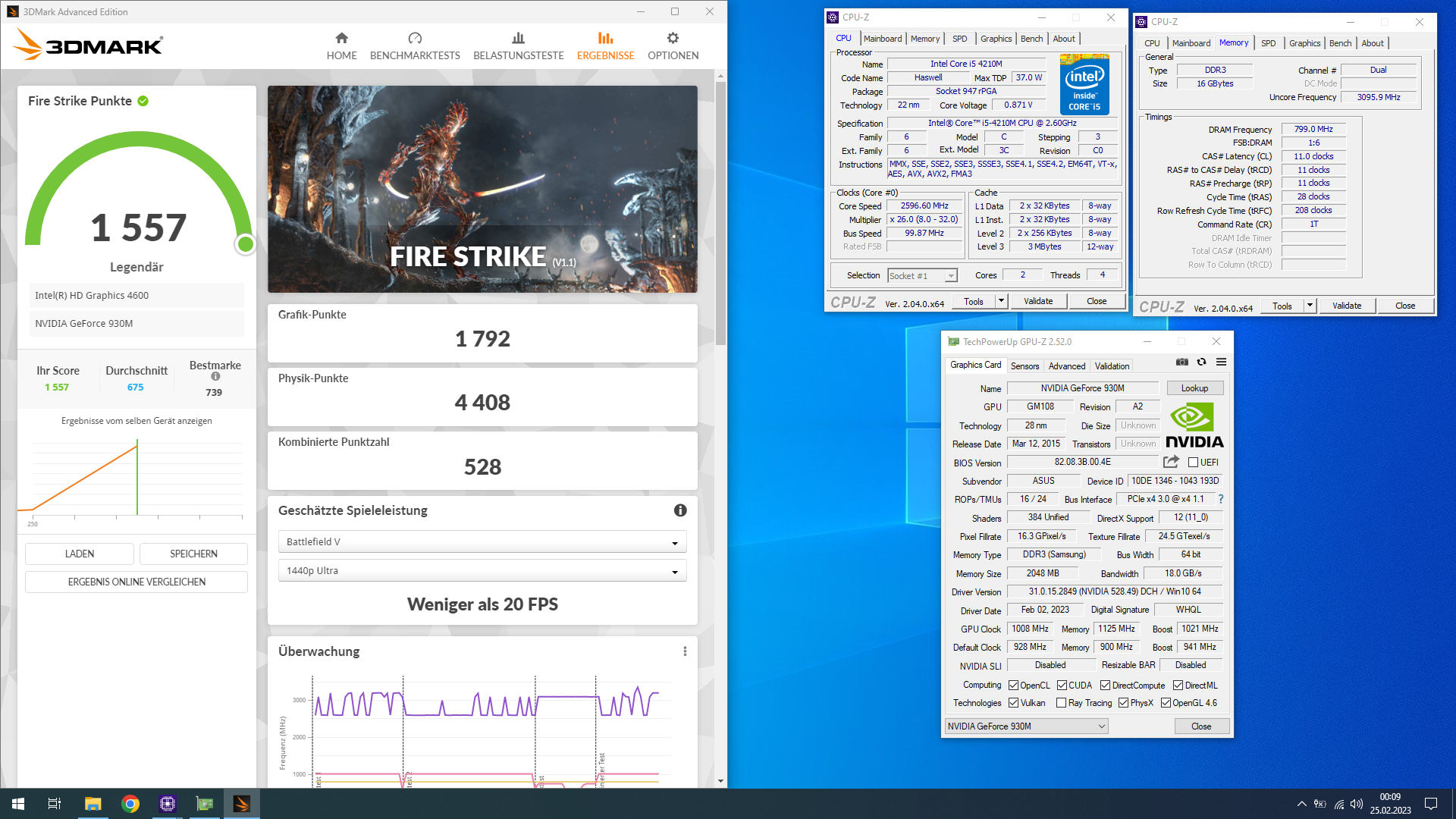This screenshot has width=1456, height=819.
Task: Click Ergebnisse vom selben Gerät anzeigen link
Action: (136, 421)
